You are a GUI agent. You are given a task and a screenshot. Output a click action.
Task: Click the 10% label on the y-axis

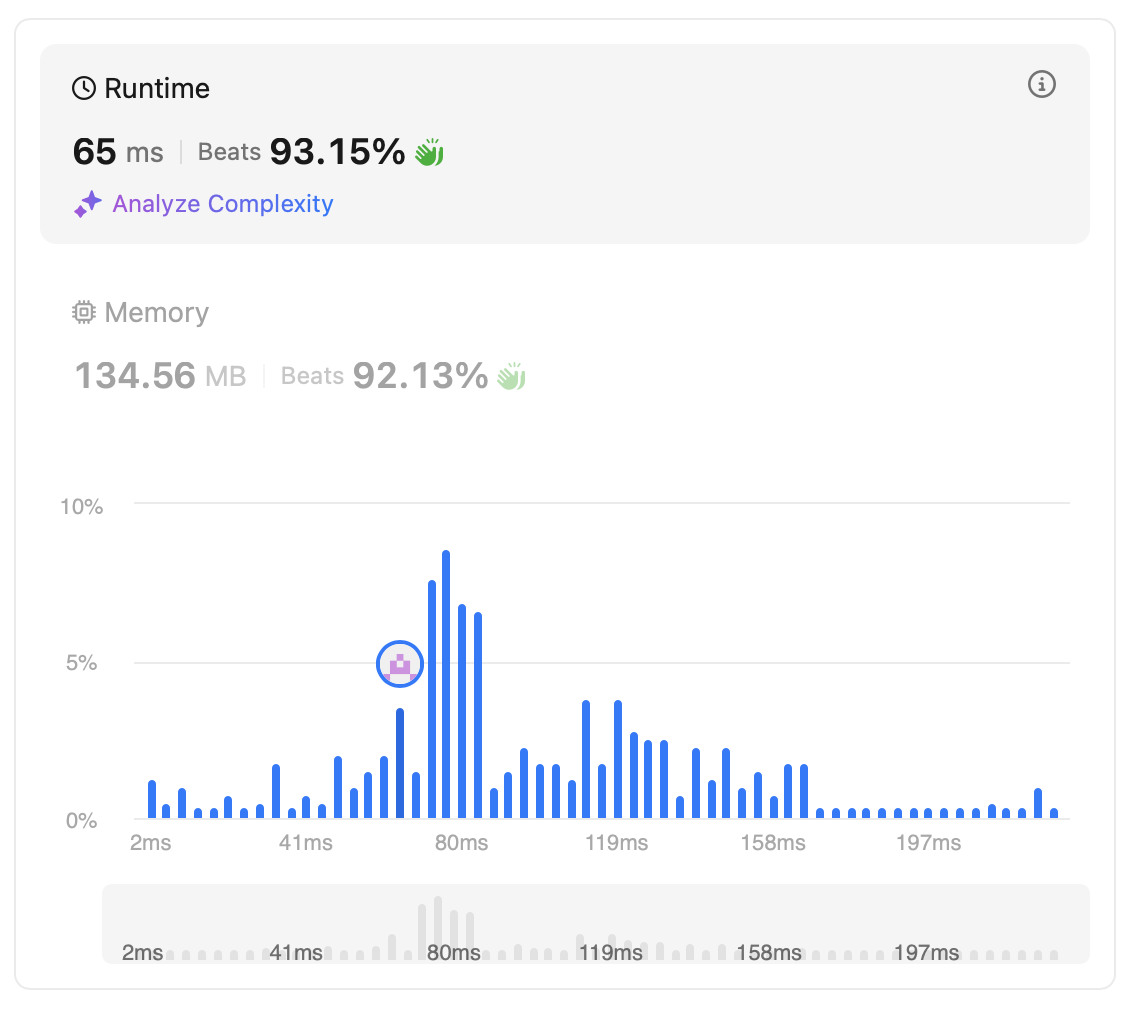point(82,506)
